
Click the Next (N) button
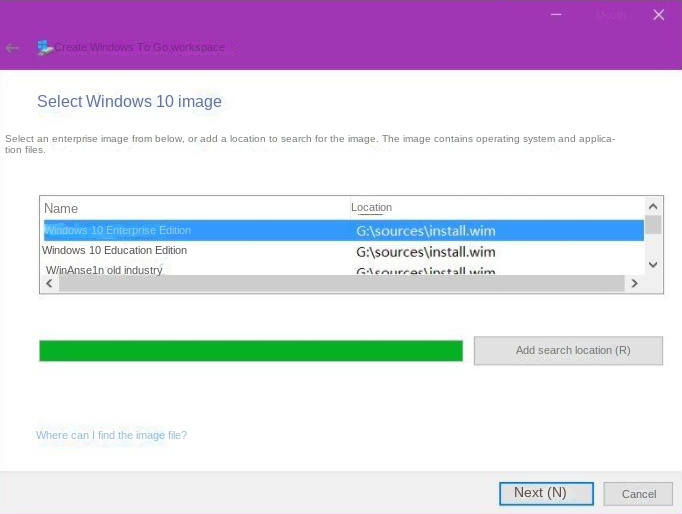(x=546, y=494)
